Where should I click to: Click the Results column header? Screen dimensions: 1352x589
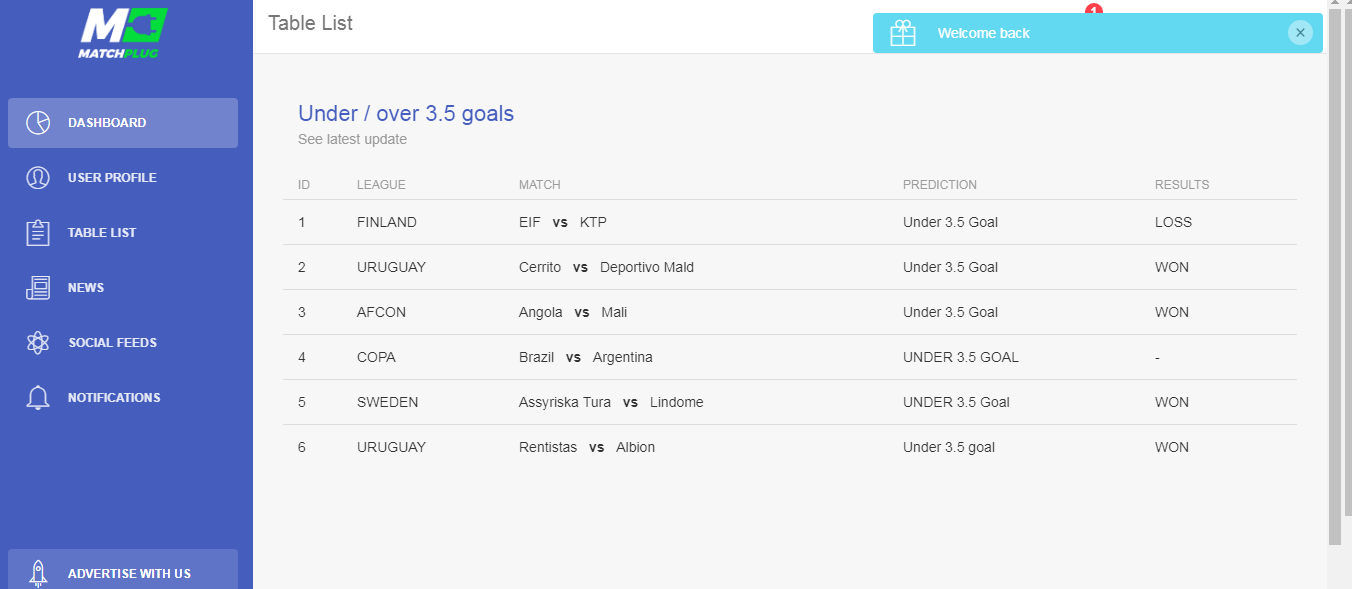1182,185
